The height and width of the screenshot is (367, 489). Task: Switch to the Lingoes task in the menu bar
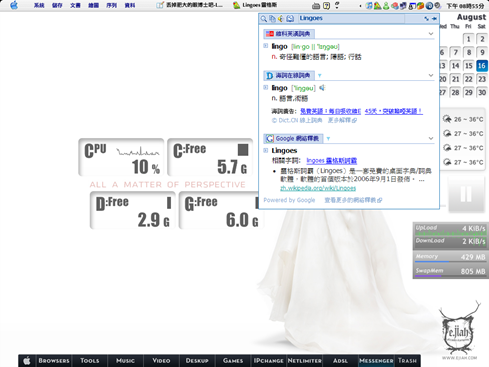(x=255, y=5)
